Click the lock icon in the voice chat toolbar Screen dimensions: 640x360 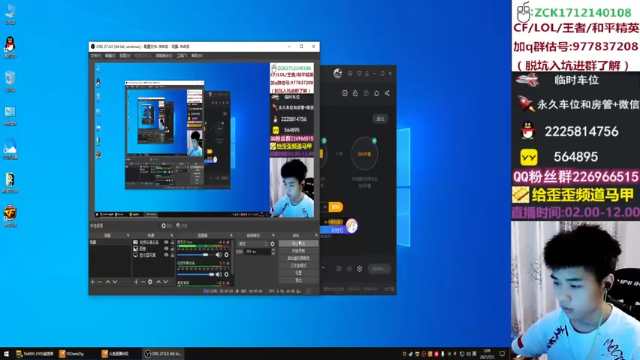(x=355, y=93)
